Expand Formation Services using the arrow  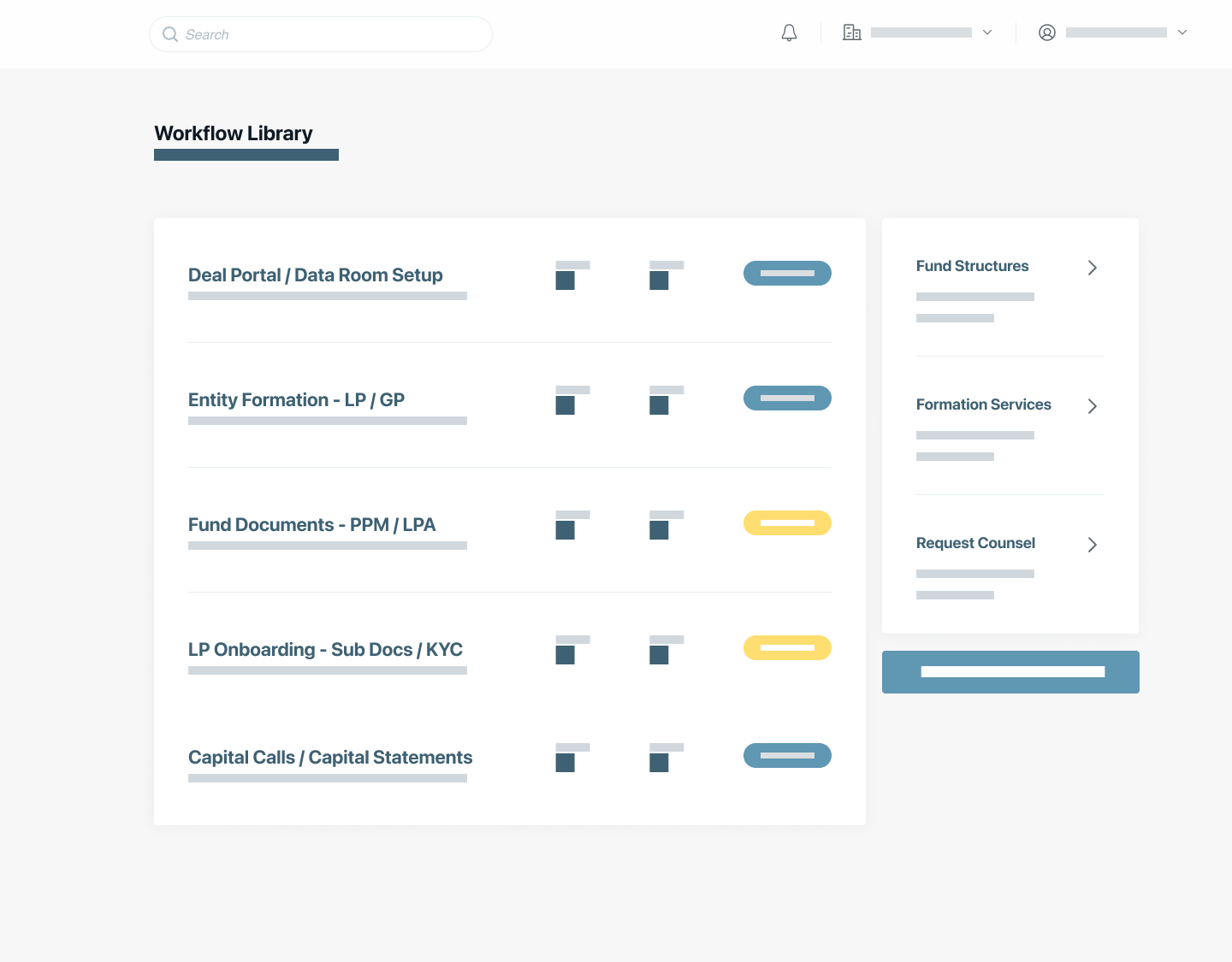(x=1092, y=406)
